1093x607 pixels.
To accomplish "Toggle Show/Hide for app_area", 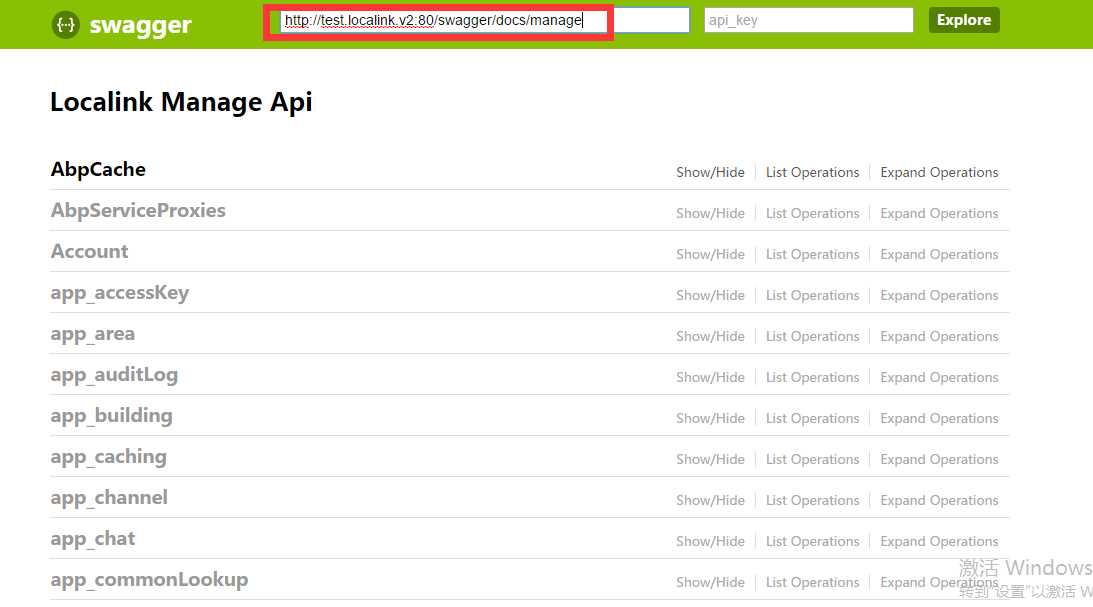I will pyautogui.click(x=710, y=337).
